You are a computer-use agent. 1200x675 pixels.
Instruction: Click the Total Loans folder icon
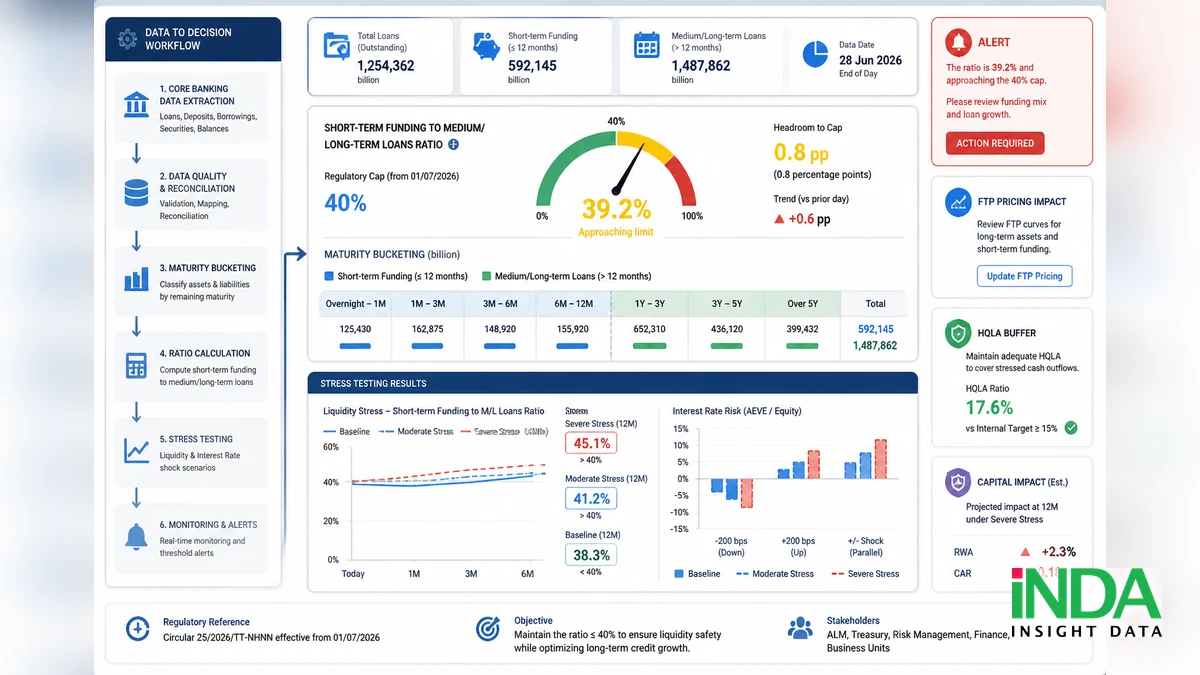336,46
